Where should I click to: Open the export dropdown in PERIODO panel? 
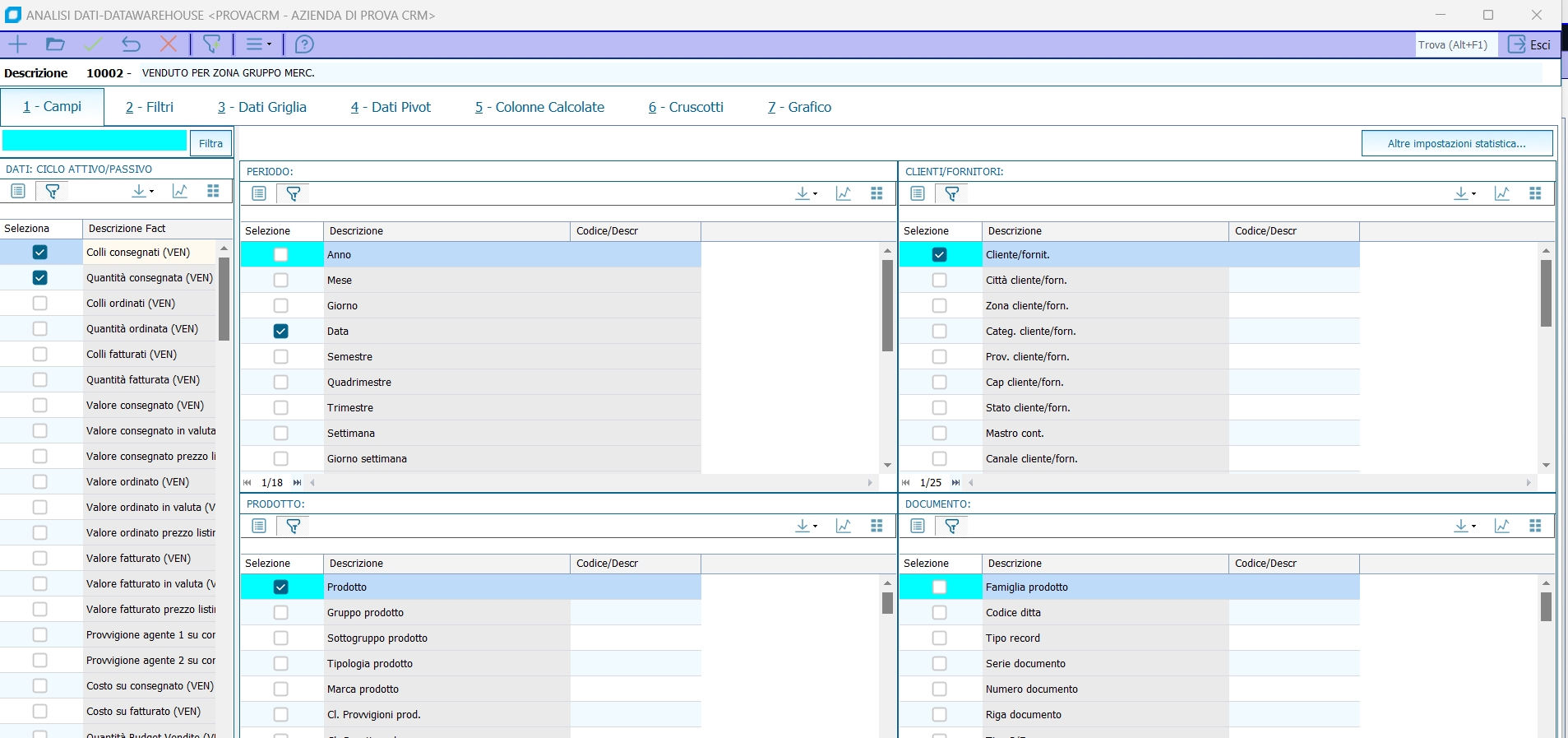click(807, 193)
